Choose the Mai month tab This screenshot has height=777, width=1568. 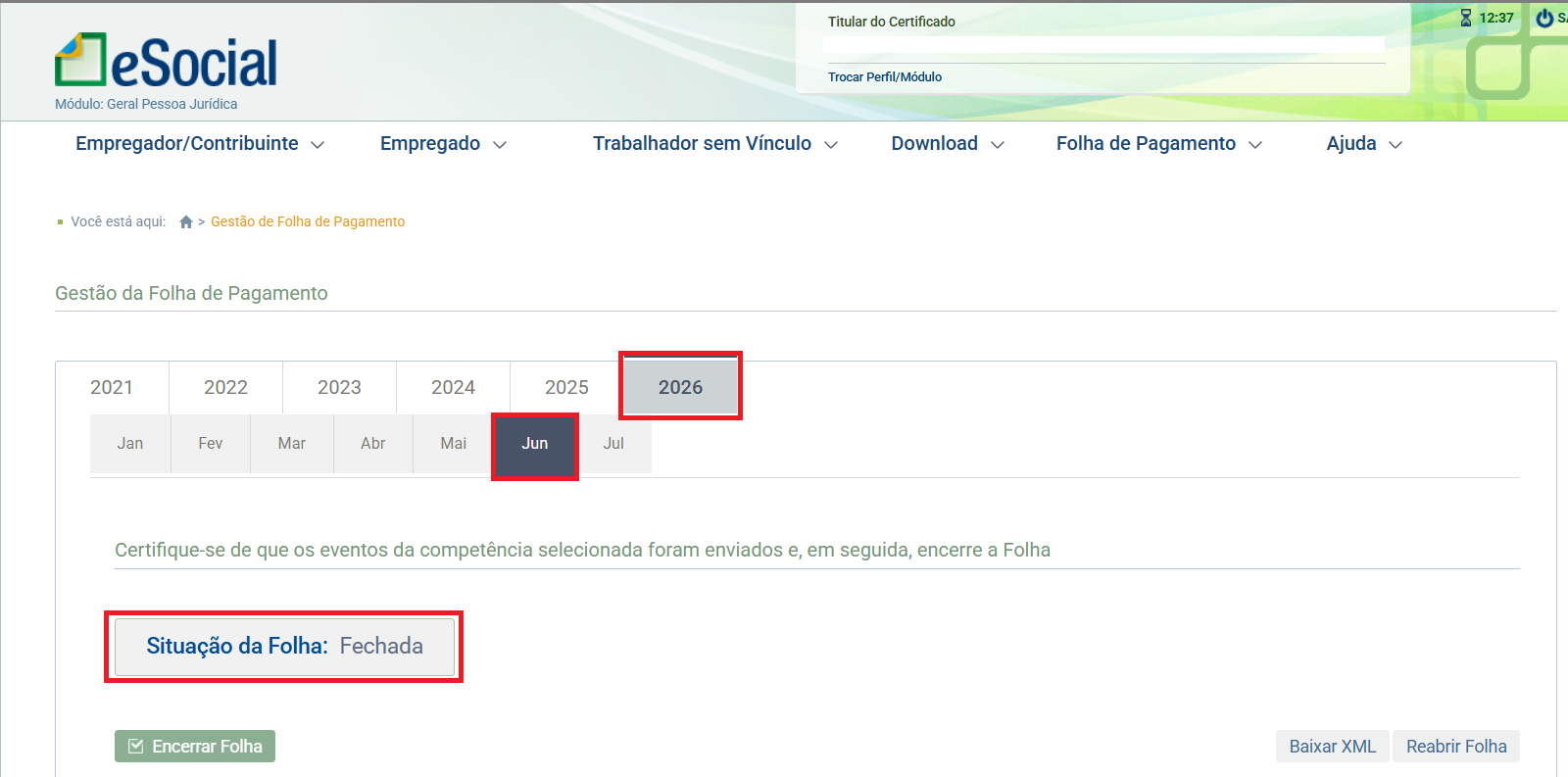pyautogui.click(x=454, y=444)
